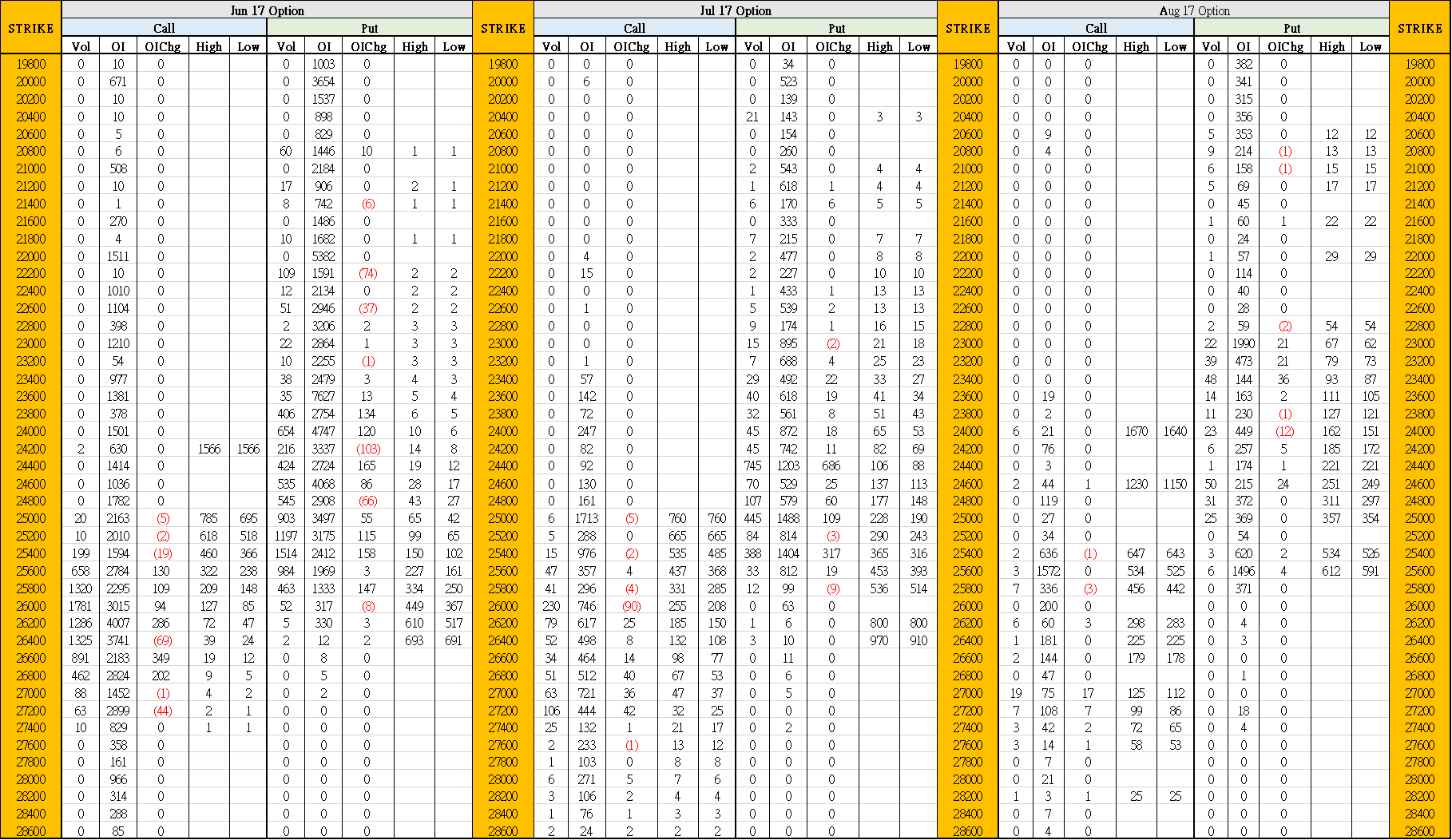The image size is (1452, 840).
Task: Select the Aug call open interest cell 1572
Action: pos(1048,571)
